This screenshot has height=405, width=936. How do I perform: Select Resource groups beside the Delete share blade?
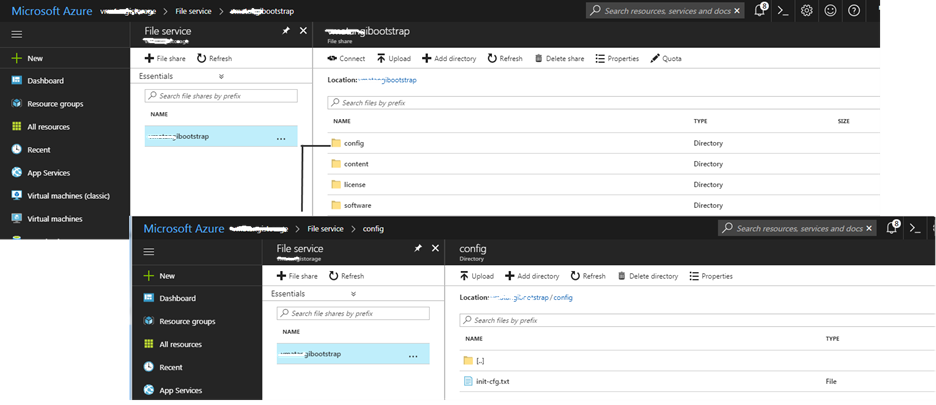click(54, 104)
